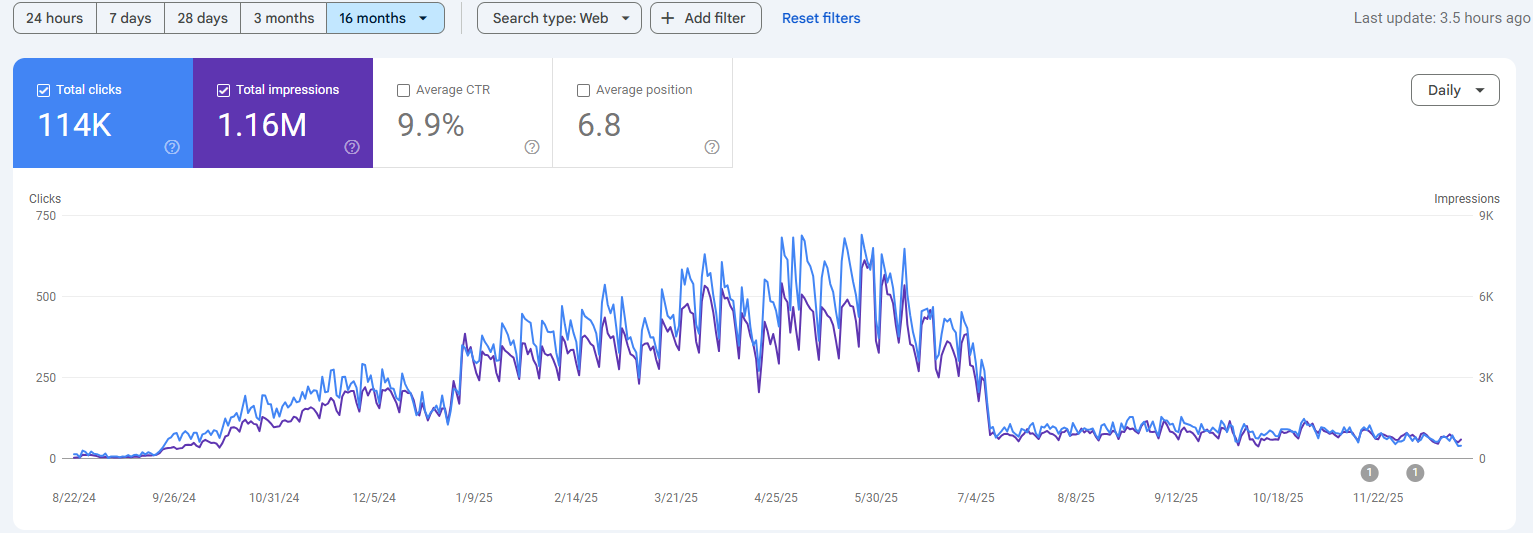Uncheck the Total clicks checkbox

click(43, 90)
